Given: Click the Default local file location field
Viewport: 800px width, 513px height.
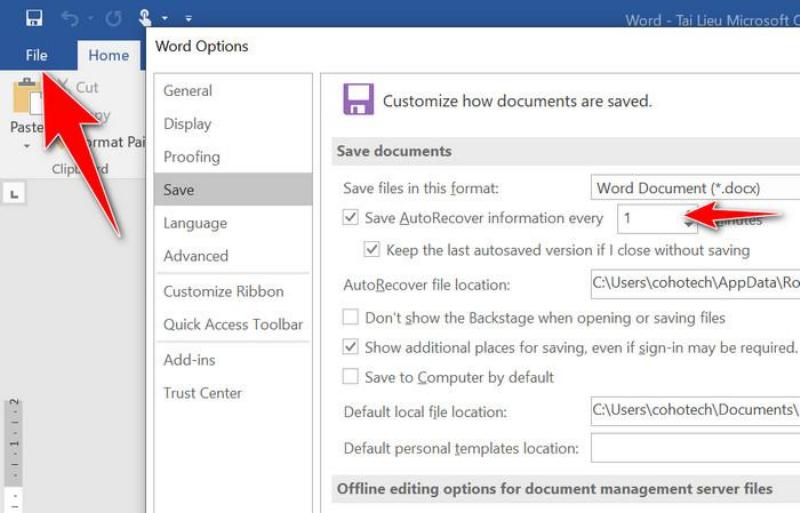Looking at the screenshot, I should (695, 411).
